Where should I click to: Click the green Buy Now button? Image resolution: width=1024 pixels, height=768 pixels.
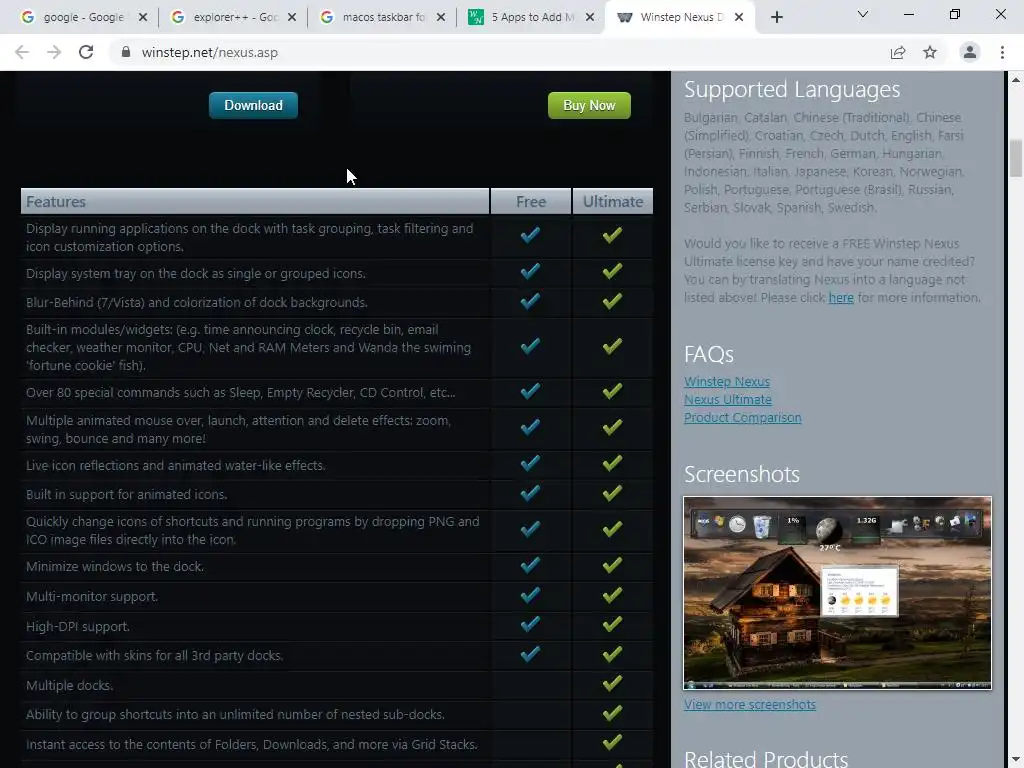coord(589,105)
